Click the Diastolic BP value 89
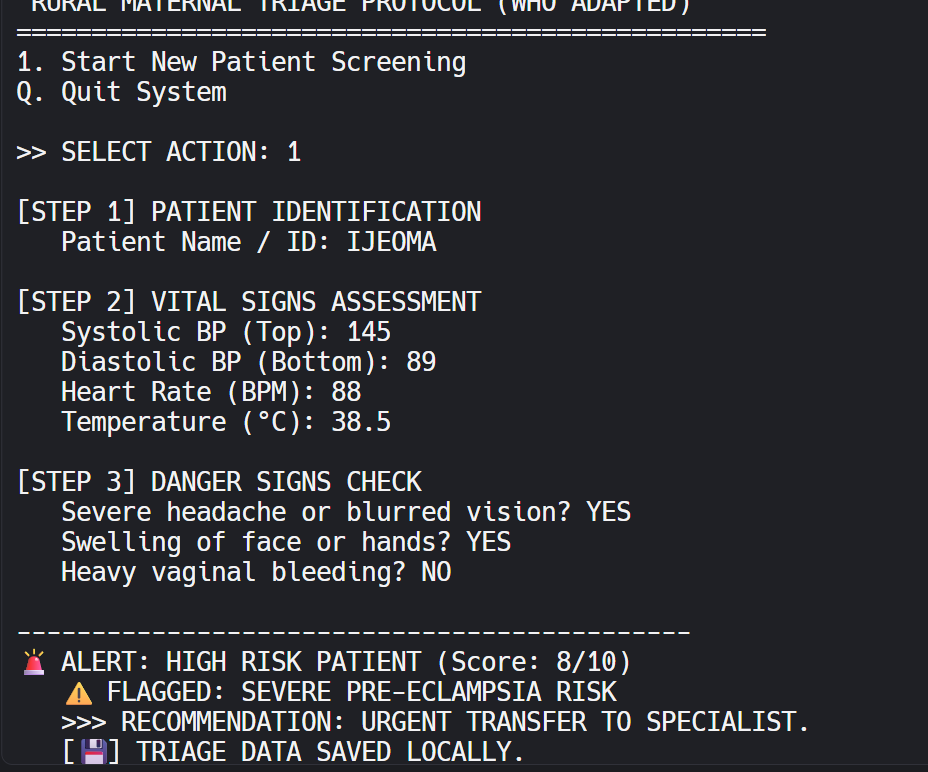The height and width of the screenshot is (772, 928). click(421, 362)
